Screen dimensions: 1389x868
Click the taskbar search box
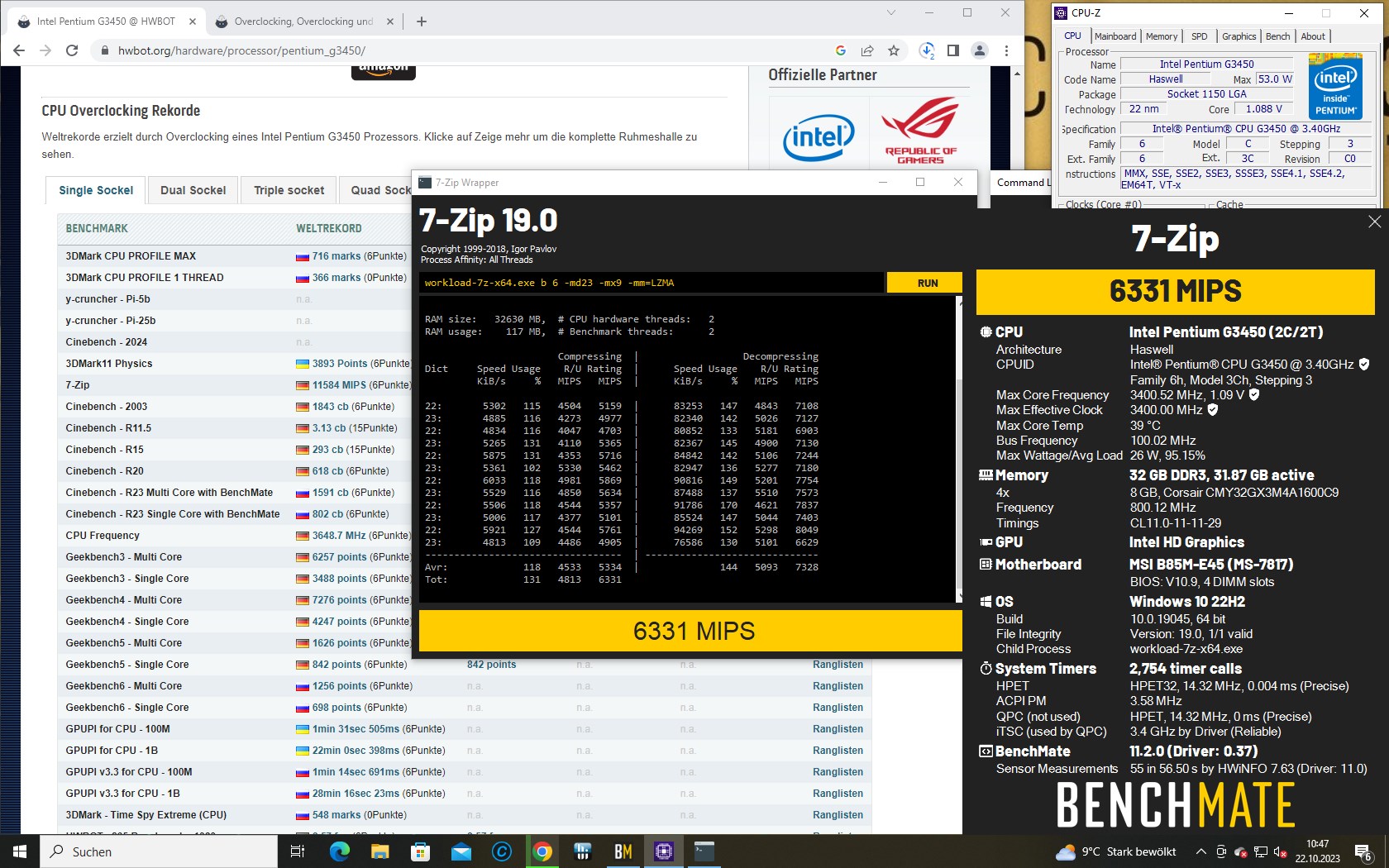point(159,851)
